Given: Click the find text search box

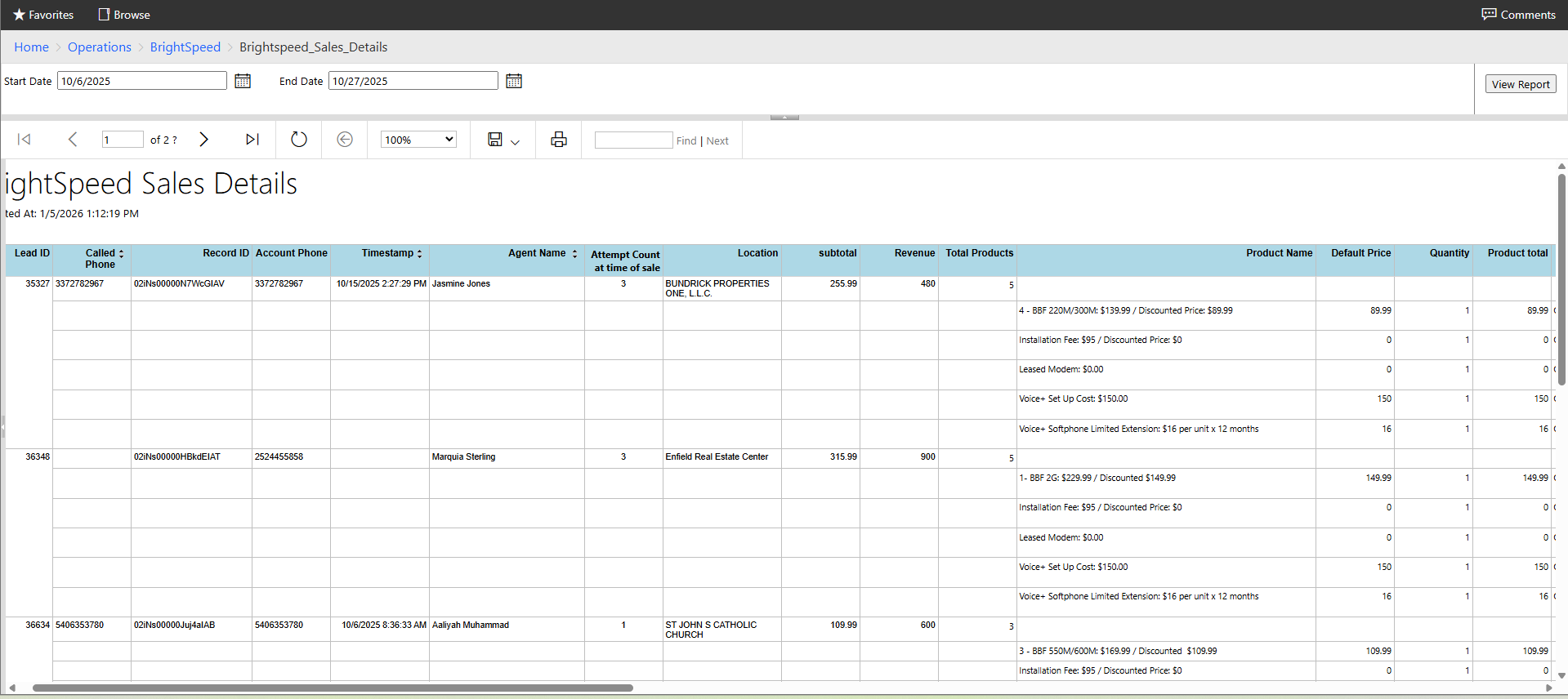Looking at the screenshot, I should point(634,140).
